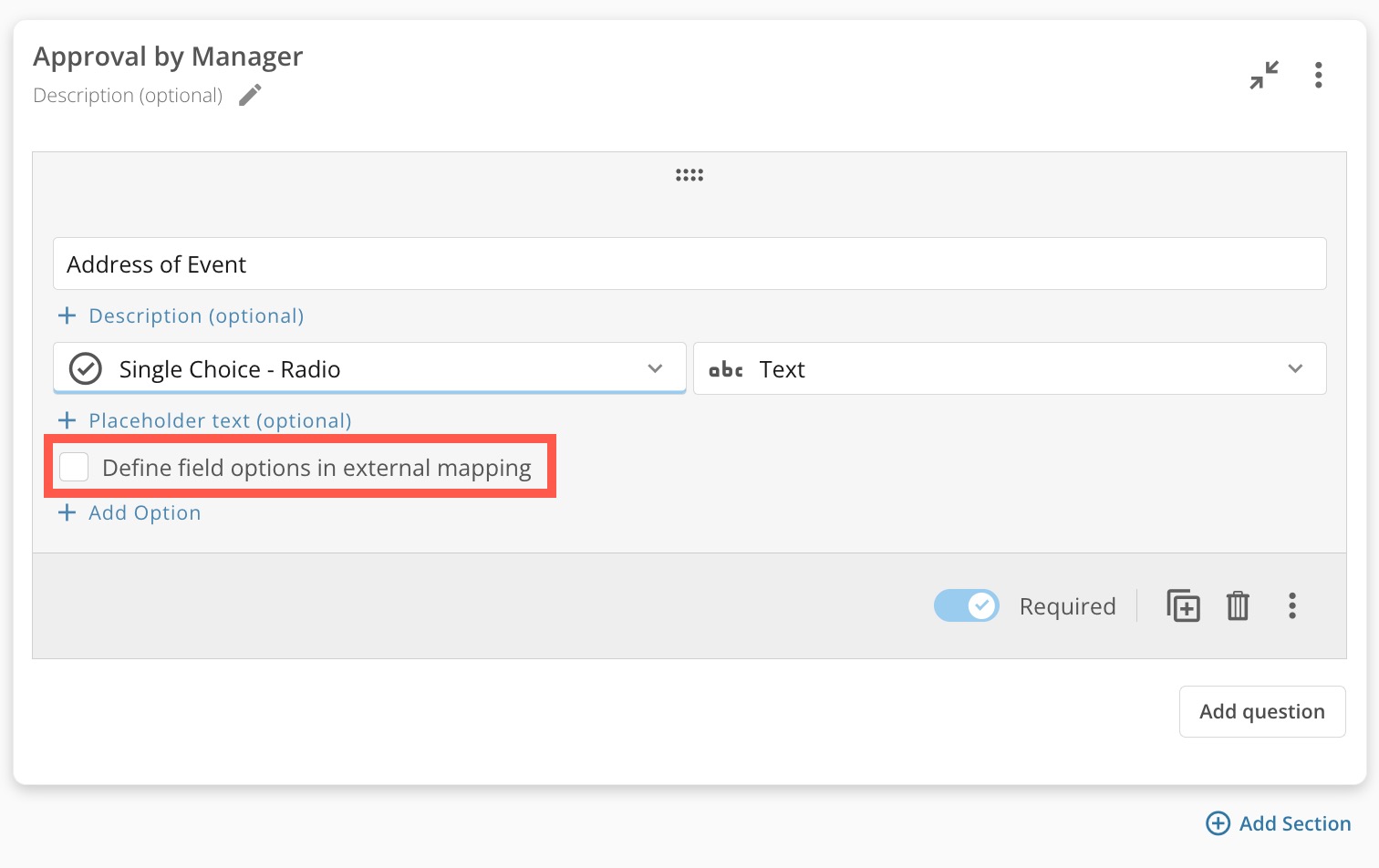Grab the question drag handle dots
Viewport: 1379px width, 868px height.
(689, 175)
